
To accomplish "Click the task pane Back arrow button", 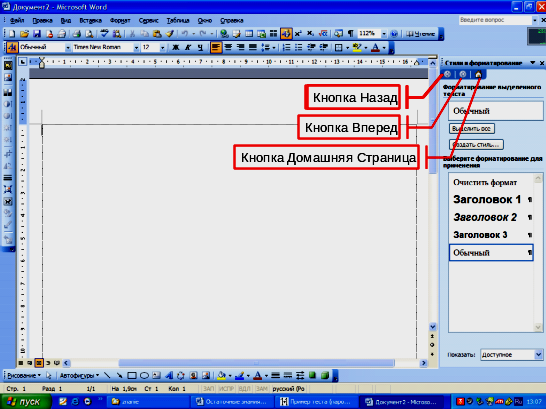I will 447,74.
